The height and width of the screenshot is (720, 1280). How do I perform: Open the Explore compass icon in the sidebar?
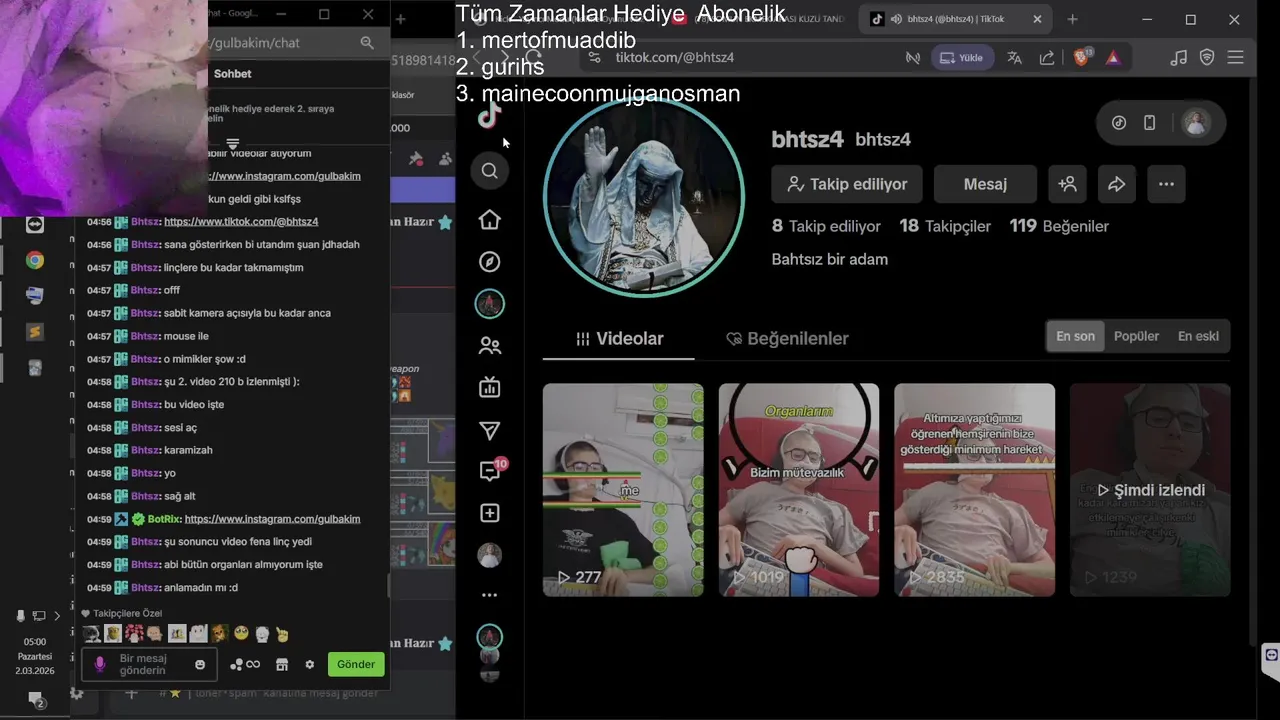[489, 262]
